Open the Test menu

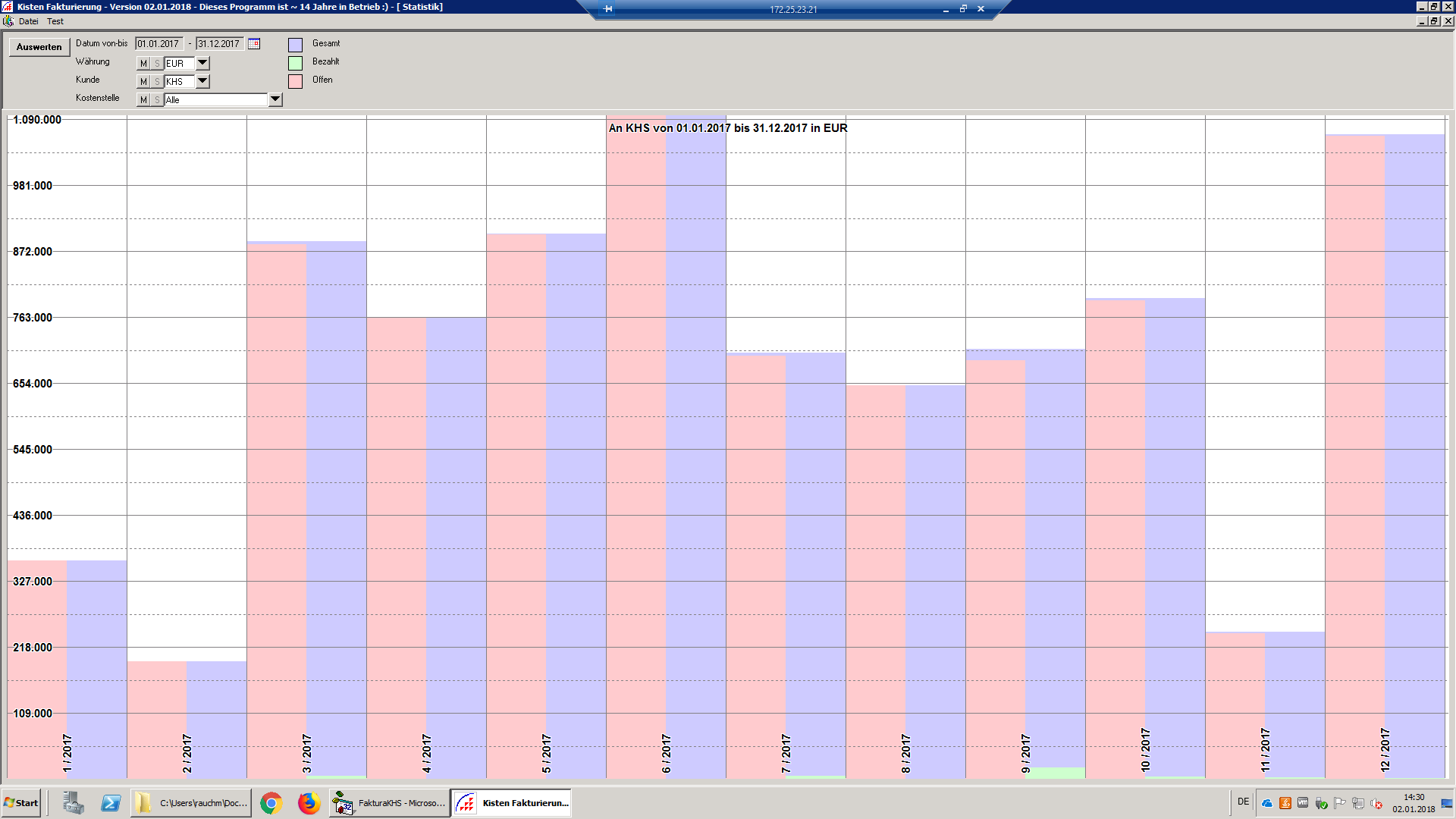coord(55,21)
